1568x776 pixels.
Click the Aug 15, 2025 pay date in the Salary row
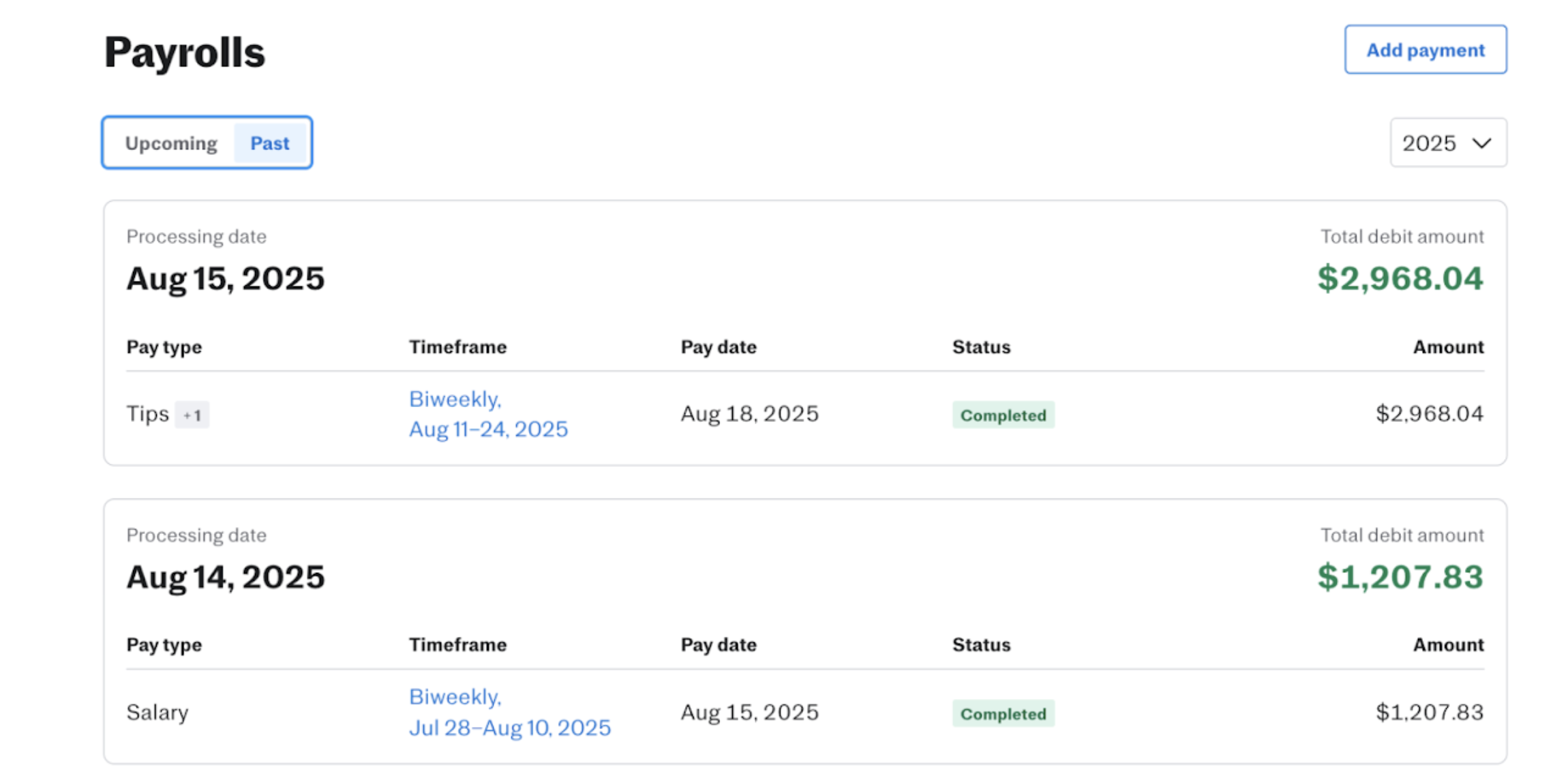(x=749, y=712)
